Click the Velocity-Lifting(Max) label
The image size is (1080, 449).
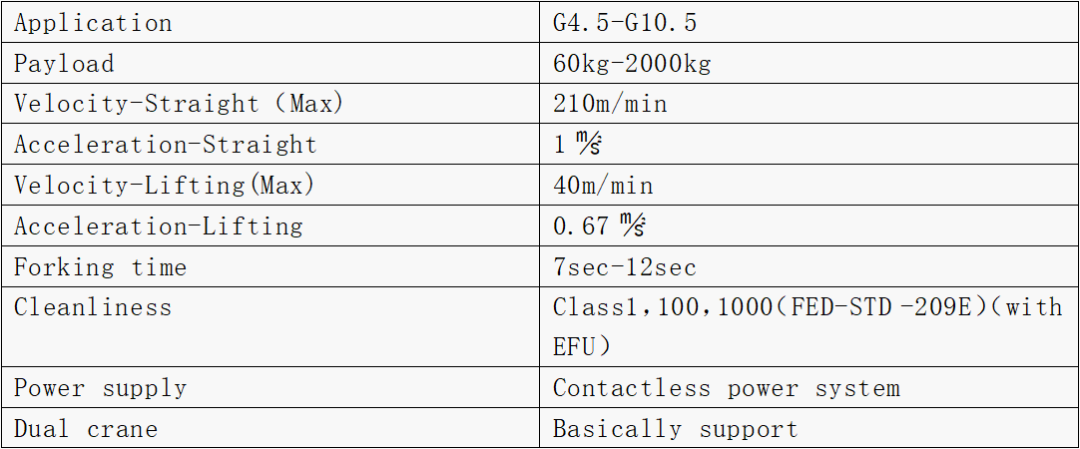pyautogui.click(x=164, y=185)
